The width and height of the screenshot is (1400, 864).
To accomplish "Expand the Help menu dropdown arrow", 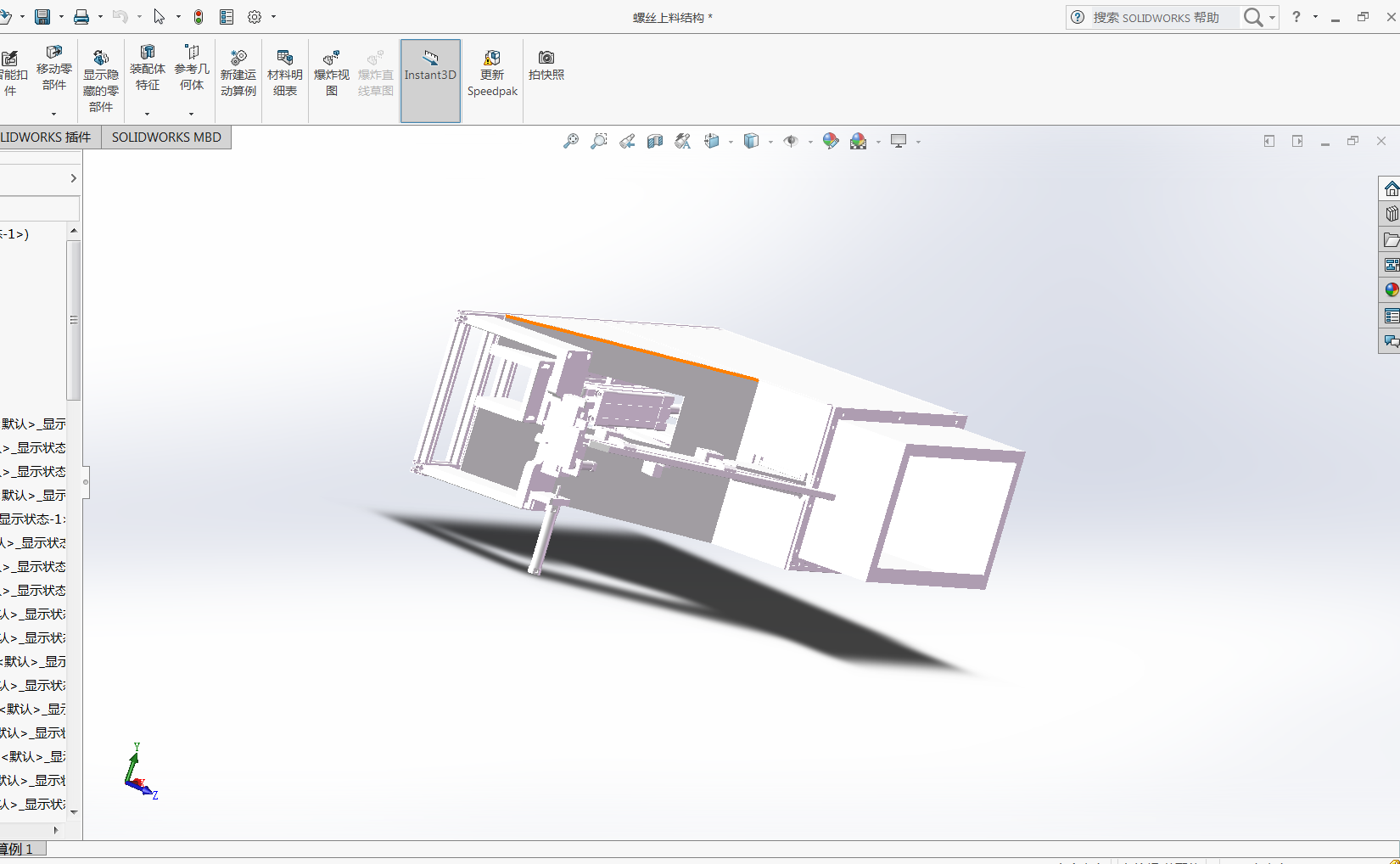I will tap(1315, 17).
